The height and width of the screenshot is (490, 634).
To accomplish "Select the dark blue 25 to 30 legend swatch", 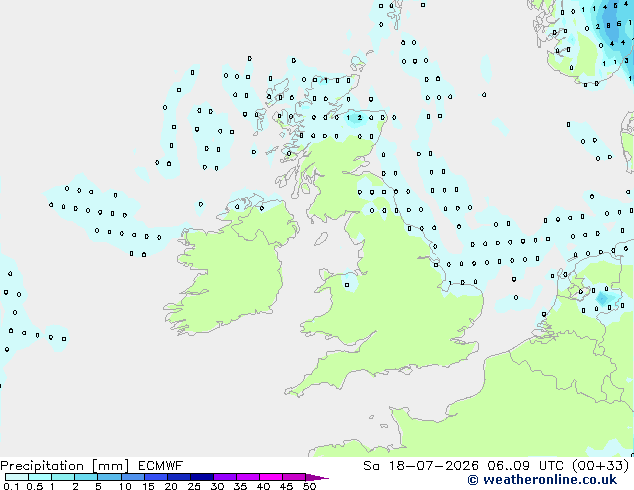I will click(202, 477).
